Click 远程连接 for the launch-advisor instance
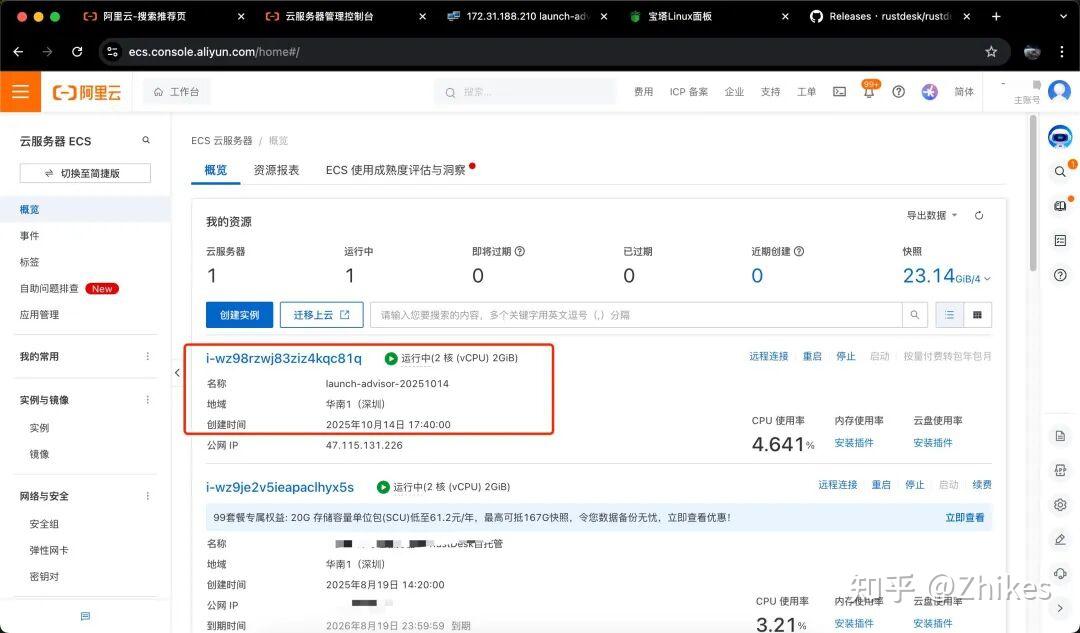The image size is (1080, 633). [769, 356]
